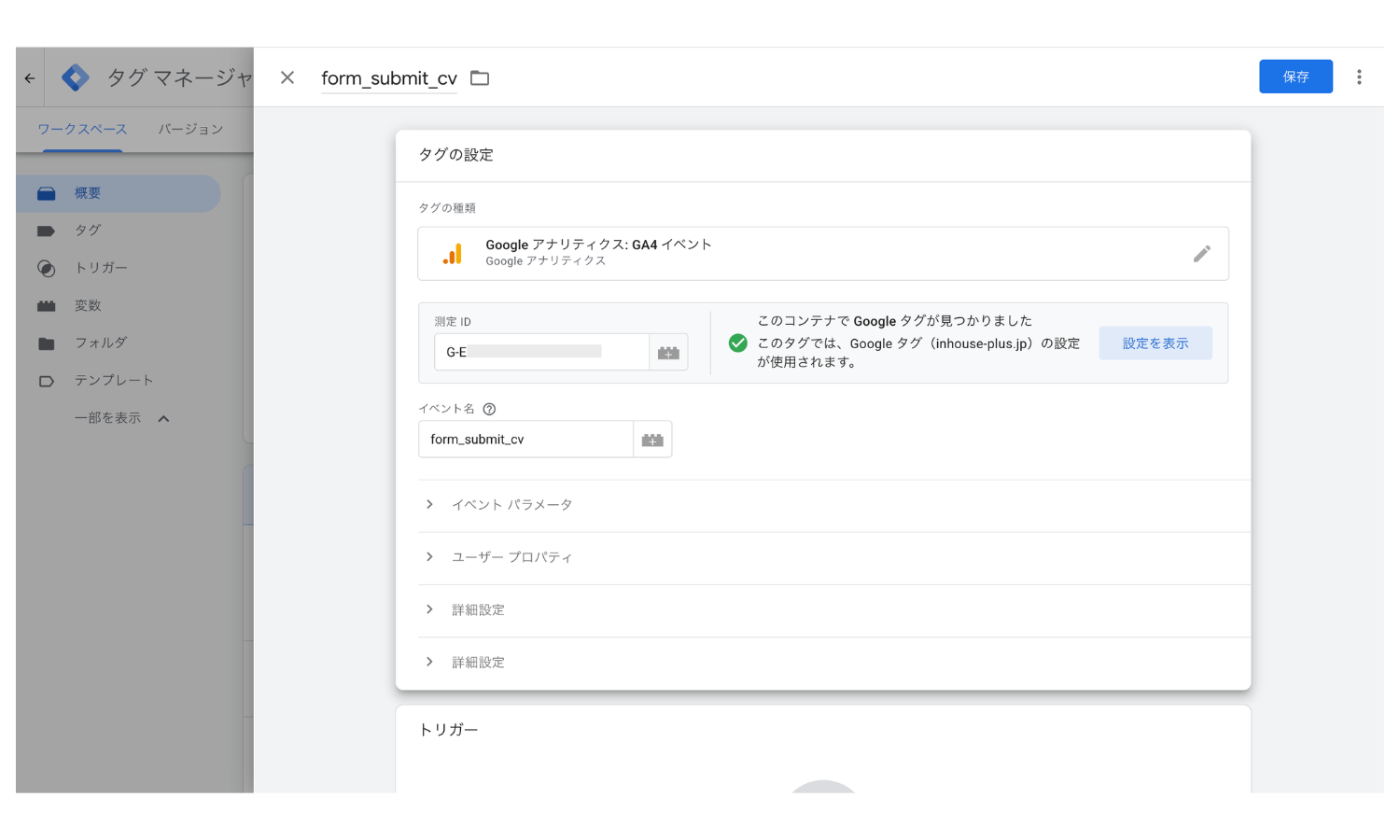Click variable picker icon beside イベント名 field

pos(652,440)
